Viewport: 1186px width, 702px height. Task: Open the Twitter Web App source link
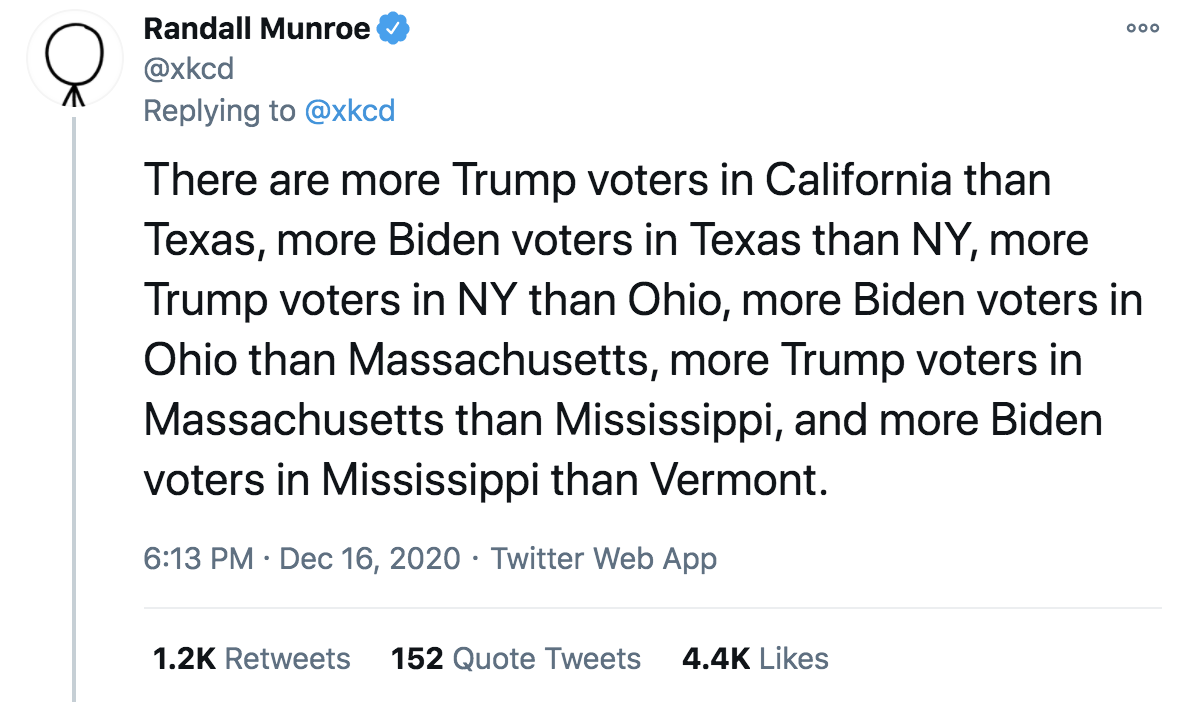tap(604, 558)
